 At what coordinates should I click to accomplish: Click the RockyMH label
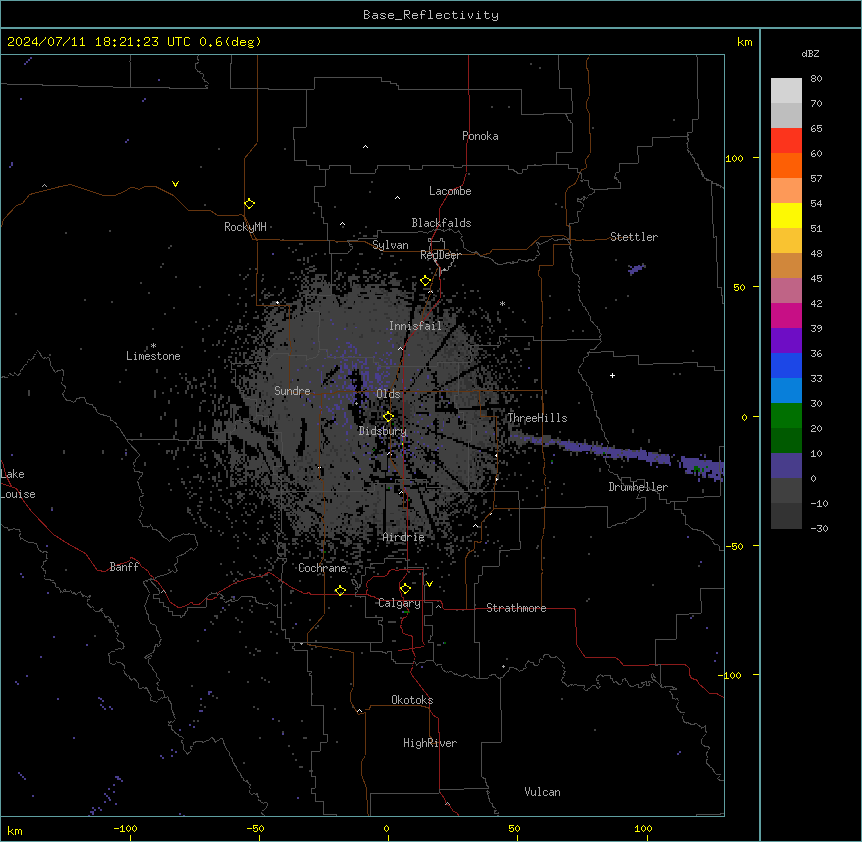point(245,227)
